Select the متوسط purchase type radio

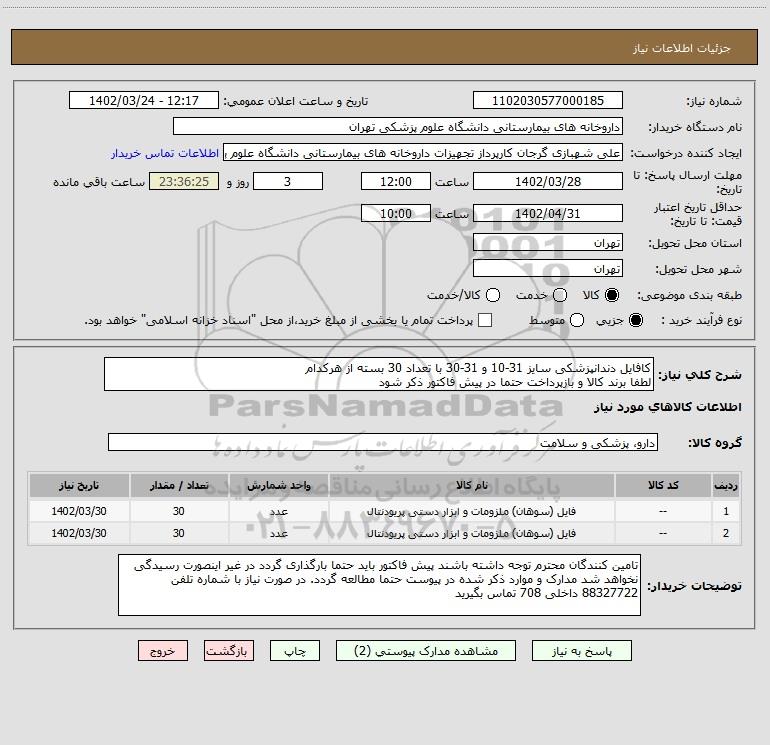click(x=577, y=320)
